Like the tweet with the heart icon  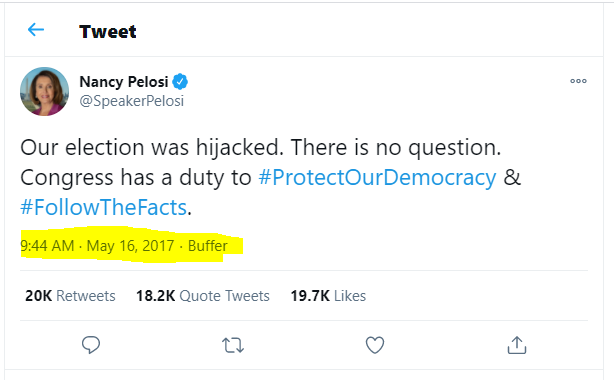375,345
